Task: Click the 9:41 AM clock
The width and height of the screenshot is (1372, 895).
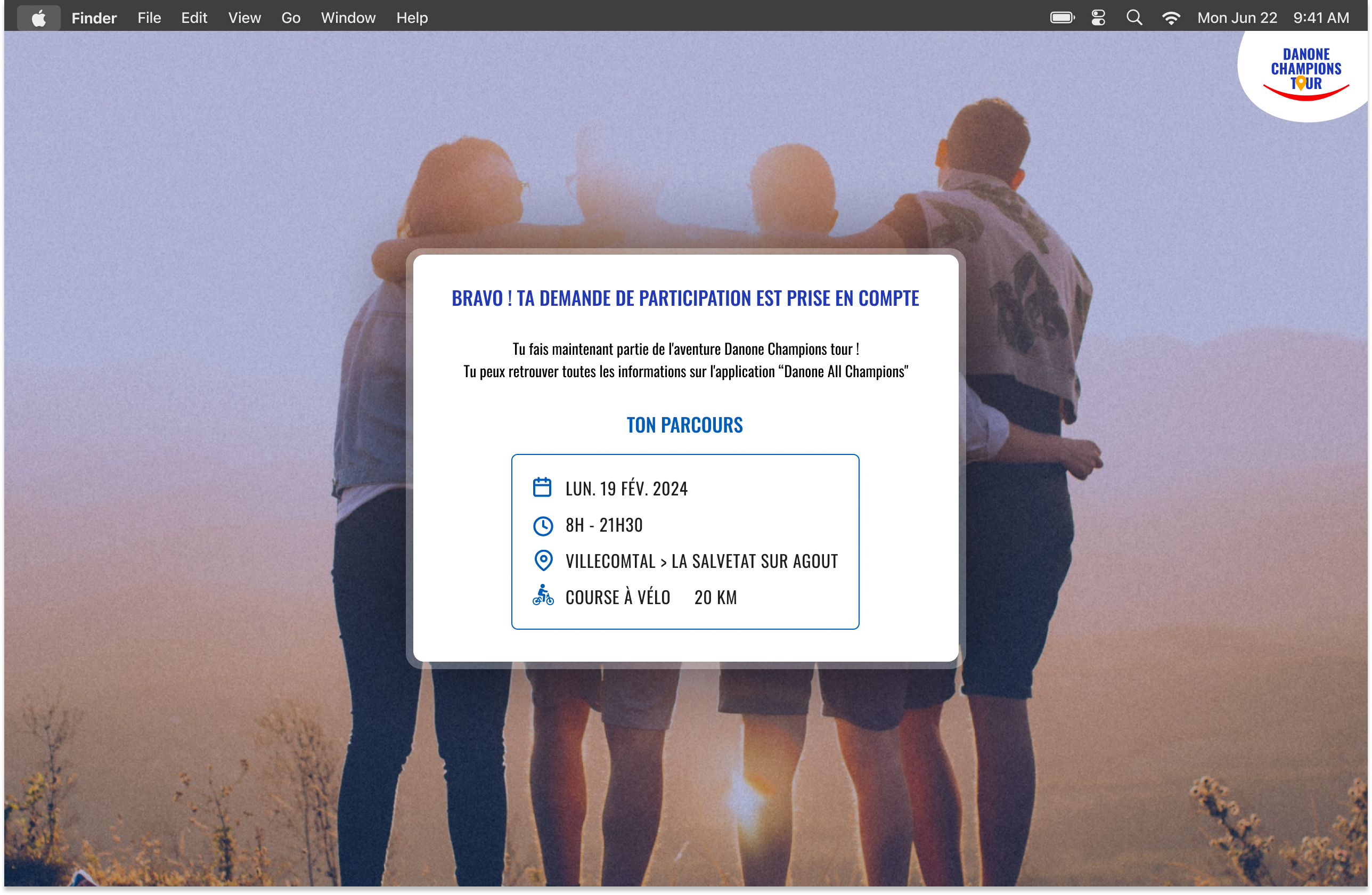Action: [x=1321, y=18]
